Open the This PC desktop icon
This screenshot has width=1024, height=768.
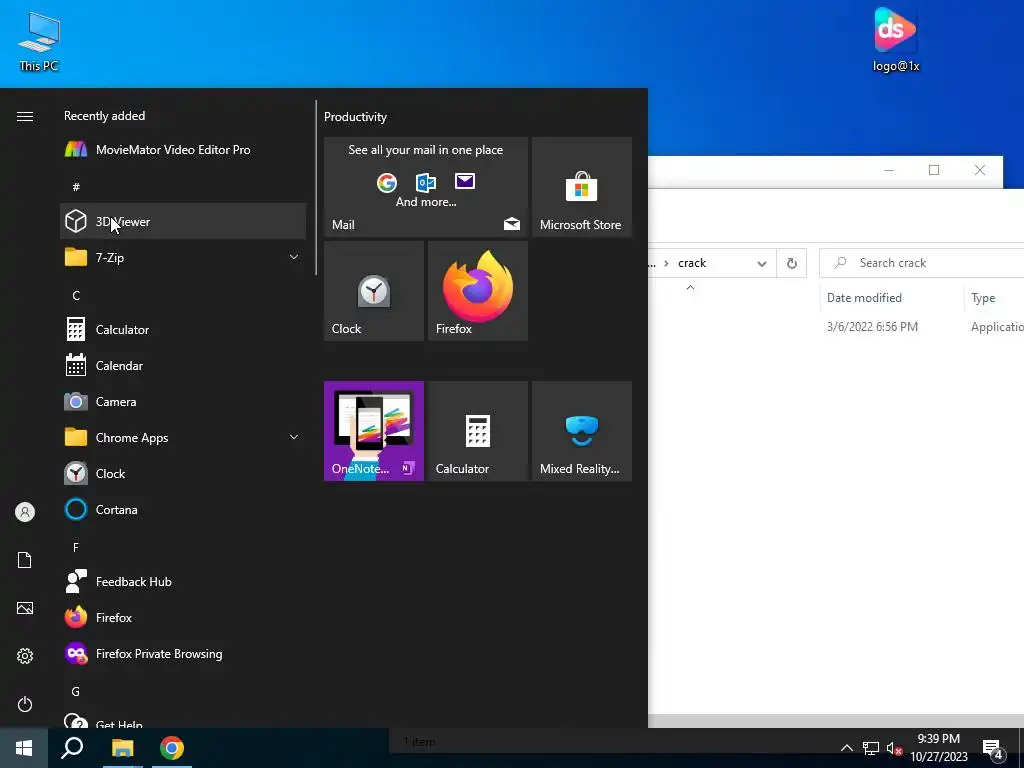[x=39, y=41]
